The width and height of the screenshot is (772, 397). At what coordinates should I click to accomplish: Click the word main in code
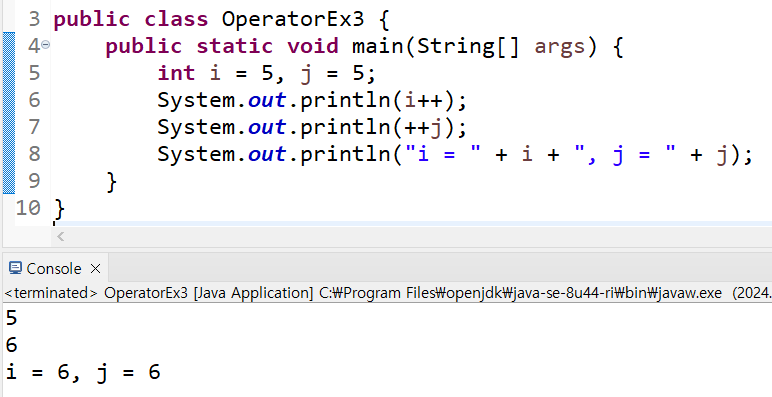coord(378,46)
